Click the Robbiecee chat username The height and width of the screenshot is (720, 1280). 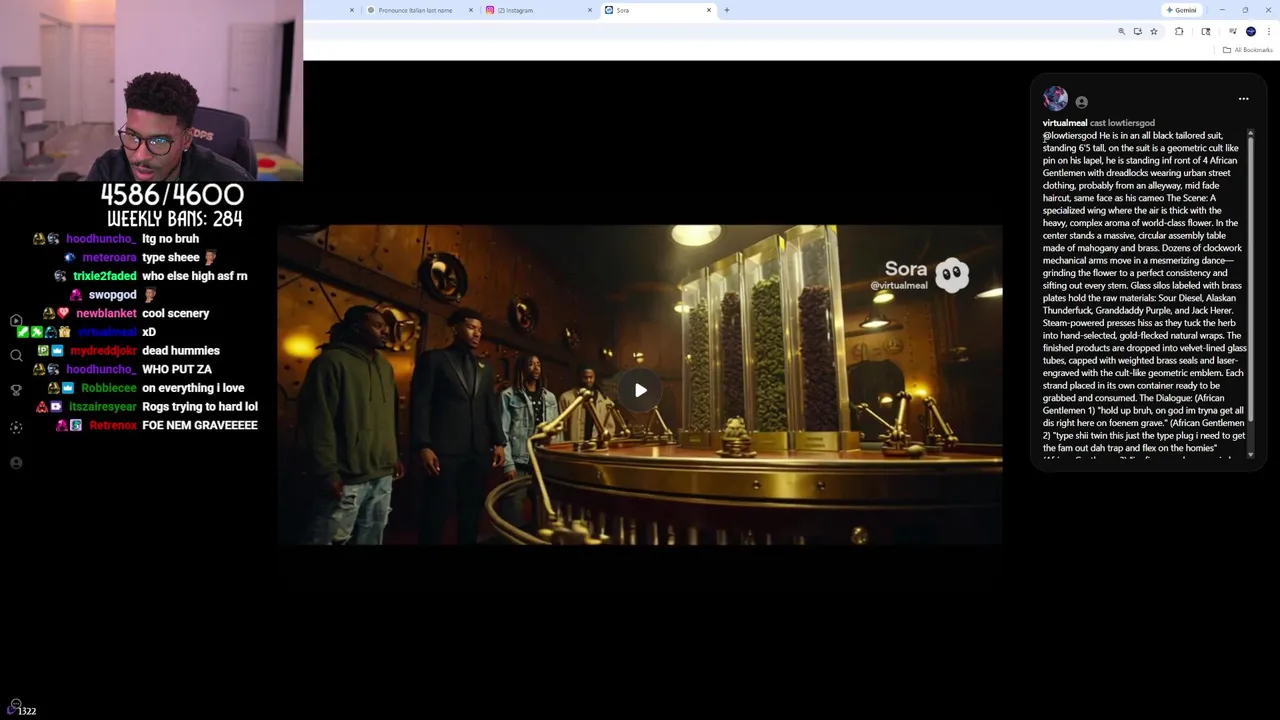(108, 388)
